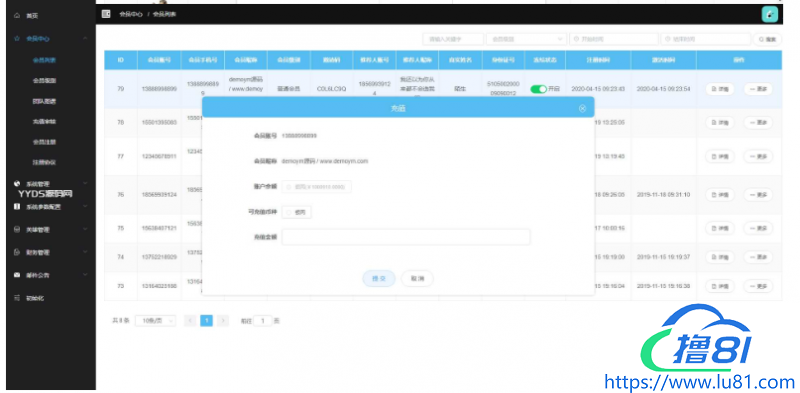800x393 pixels.
Task: Open details for member ID 74
Action: click(x=720, y=257)
